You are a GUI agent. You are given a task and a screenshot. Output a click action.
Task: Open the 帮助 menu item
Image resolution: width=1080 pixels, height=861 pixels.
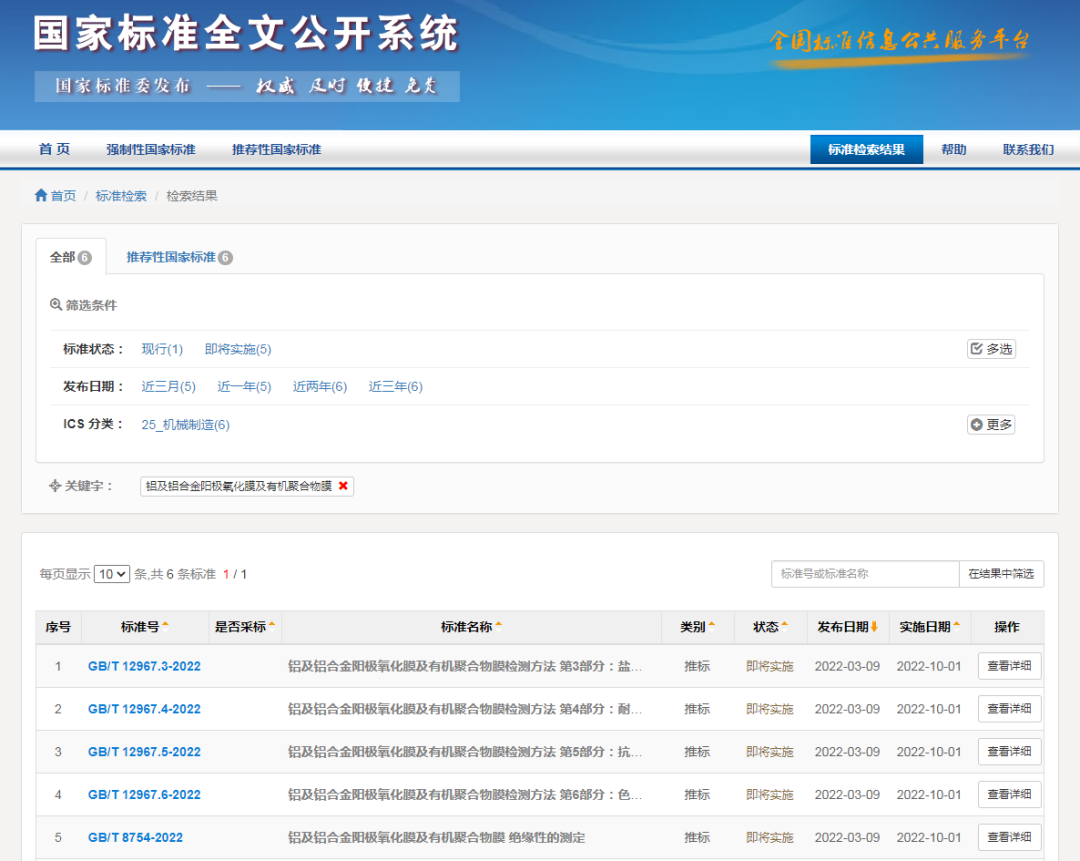tap(953, 148)
